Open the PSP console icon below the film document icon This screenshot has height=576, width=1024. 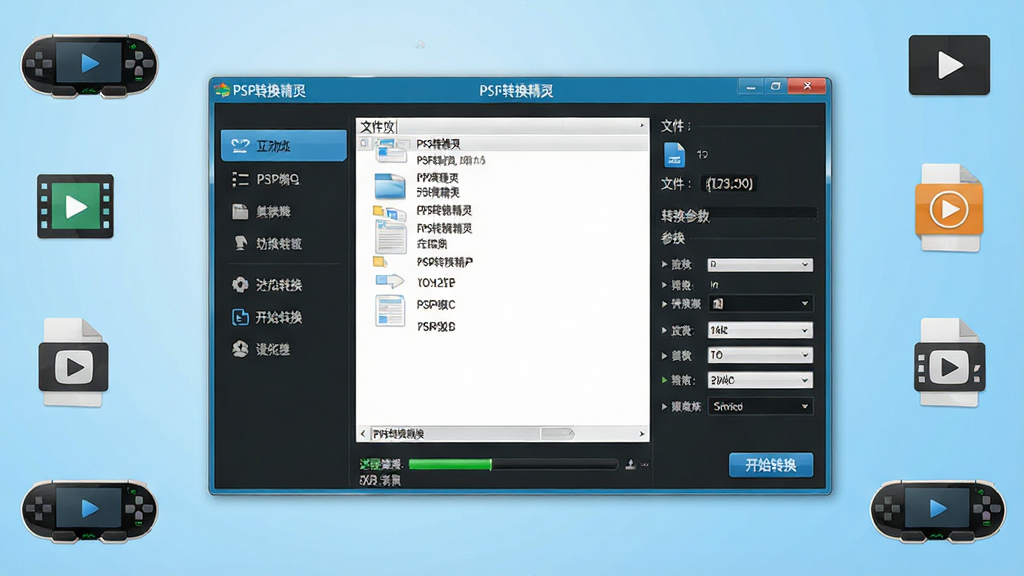[x=937, y=511]
